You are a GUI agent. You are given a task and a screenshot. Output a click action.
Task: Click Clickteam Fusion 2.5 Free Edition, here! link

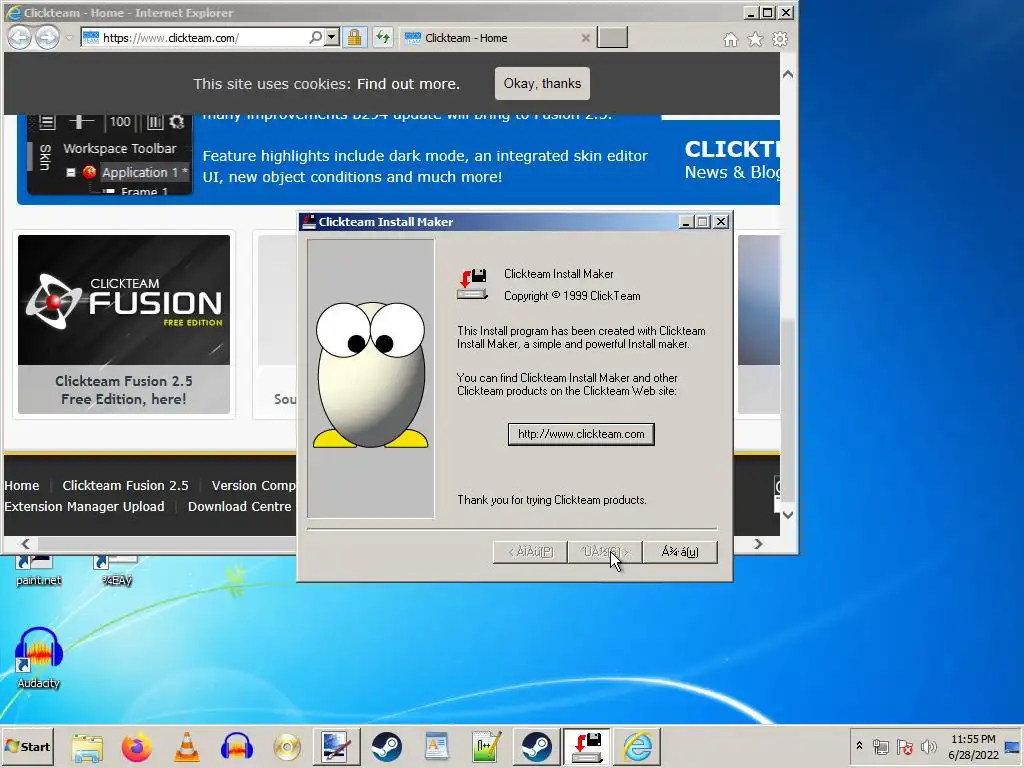124,390
